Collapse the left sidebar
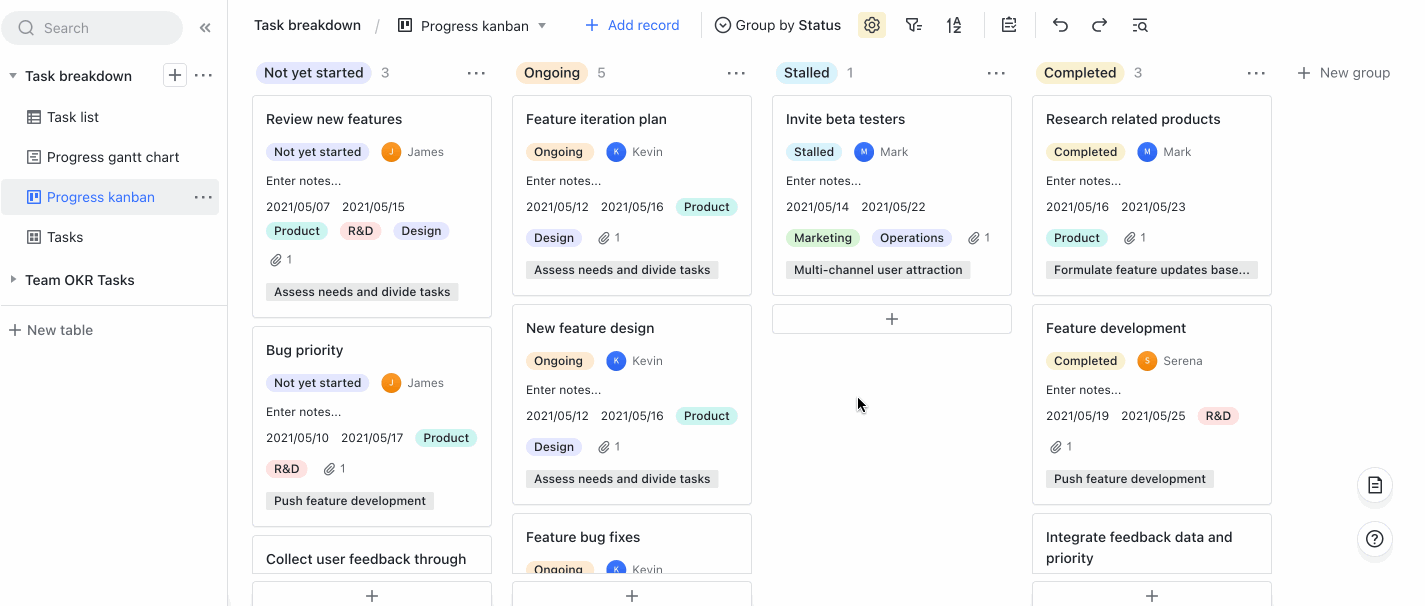 205,27
